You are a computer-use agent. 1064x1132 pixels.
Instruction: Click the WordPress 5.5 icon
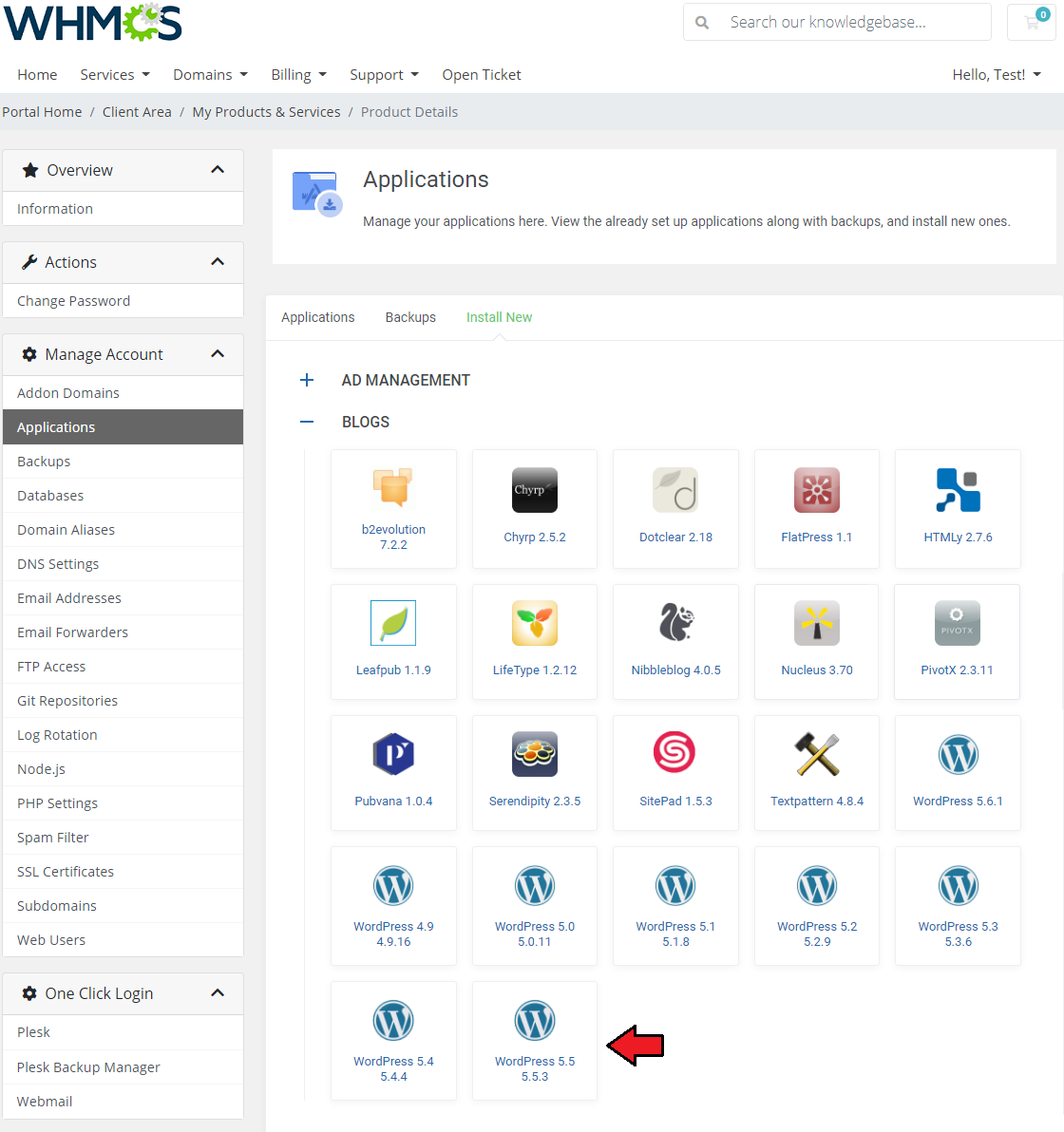coord(535,1021)
